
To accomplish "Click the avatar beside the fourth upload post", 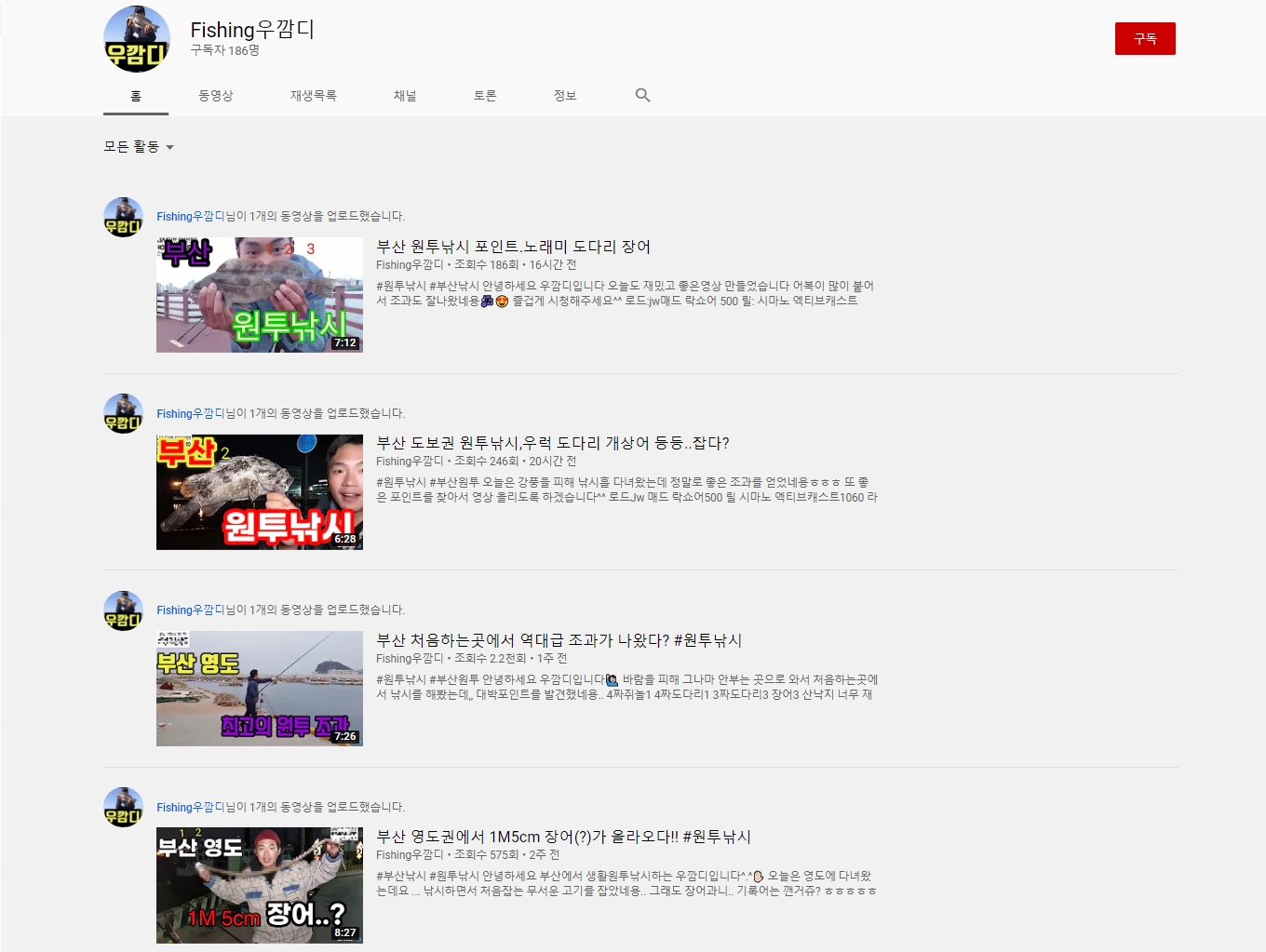I will (123, 808).
